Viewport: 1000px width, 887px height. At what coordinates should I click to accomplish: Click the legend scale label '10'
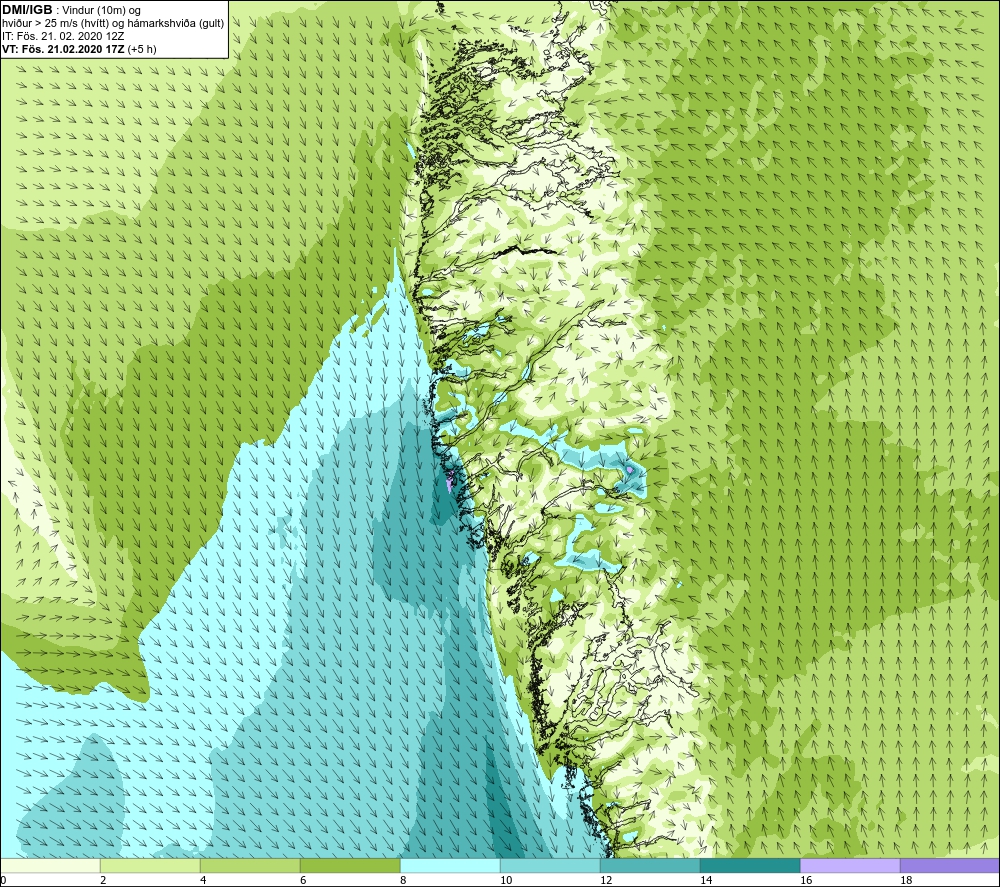point(506,881)
